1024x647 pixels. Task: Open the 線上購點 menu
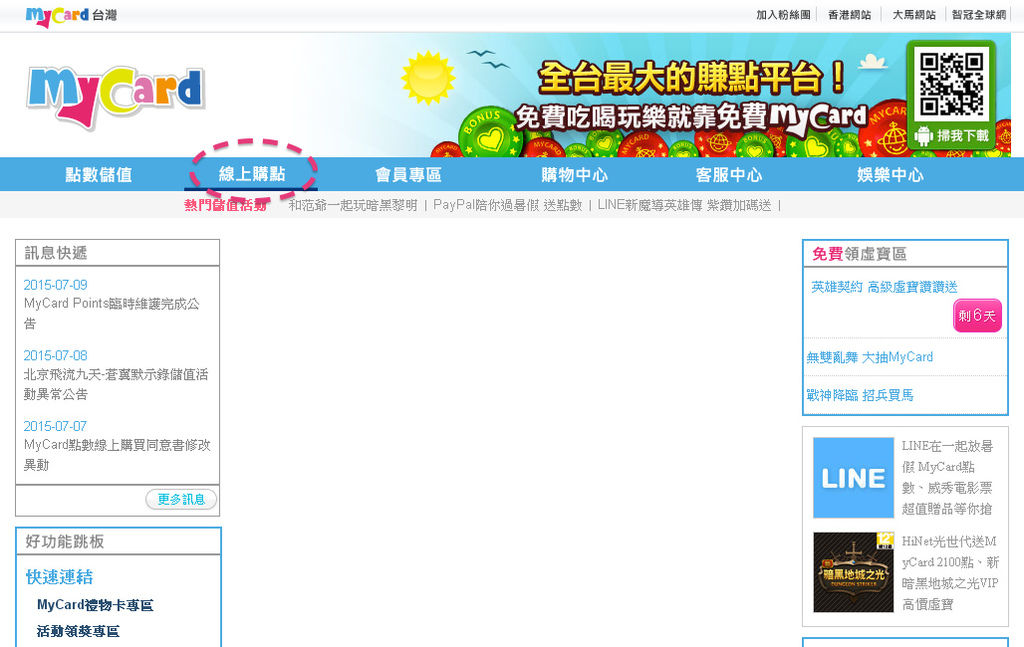pos(252,174)
